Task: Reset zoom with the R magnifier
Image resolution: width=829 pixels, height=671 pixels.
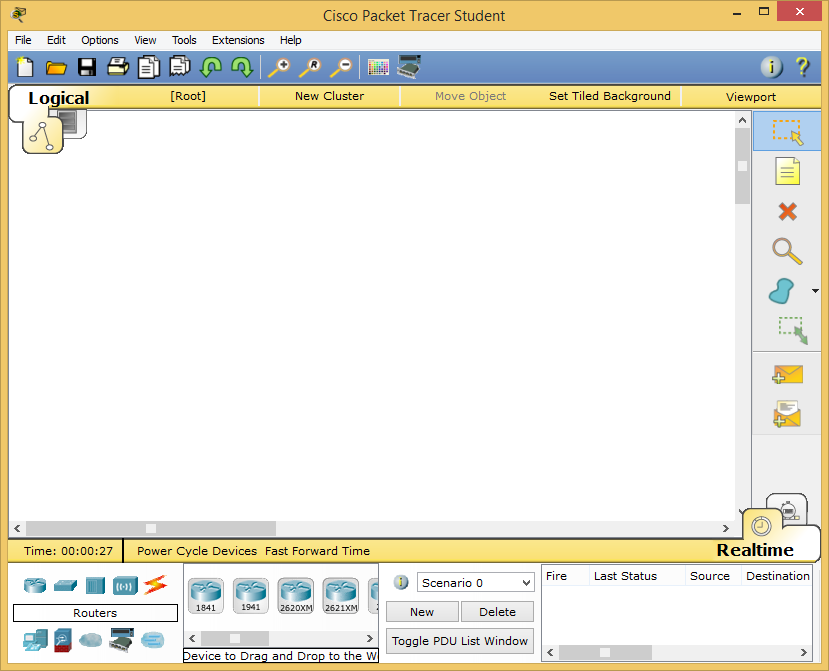Action: (310, 68)
